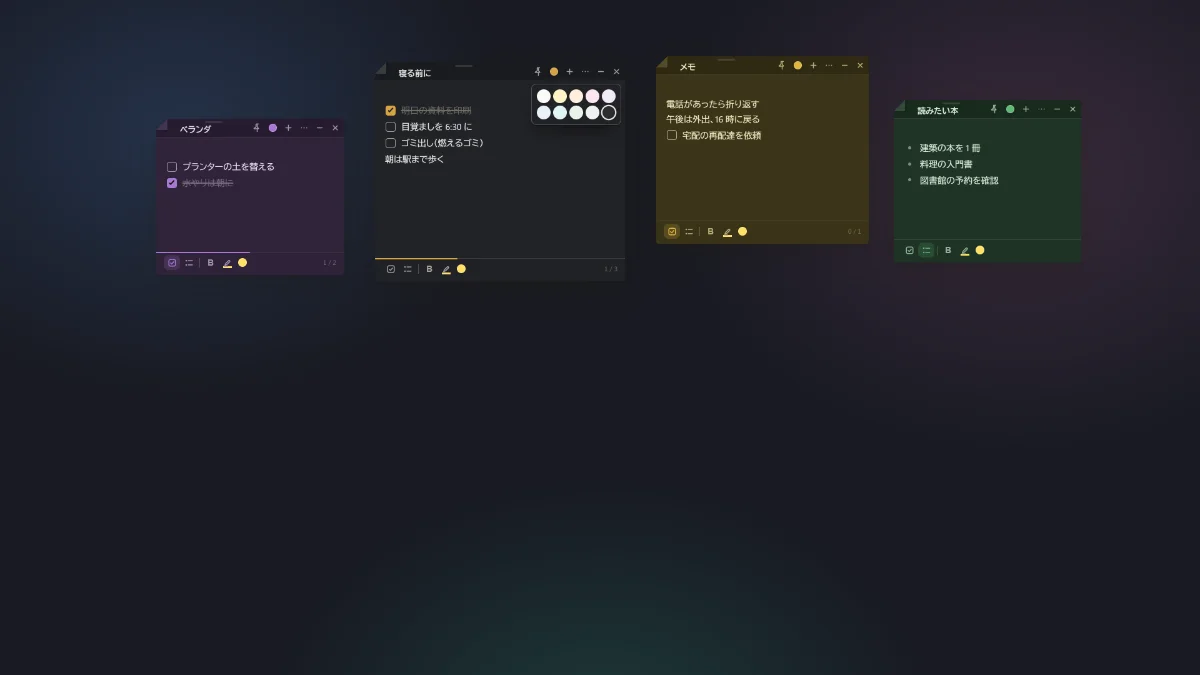Apply bold formatting in the メモ note
Image resolution: width=1200 pixels, height=675 pixels.
(710, 232)
